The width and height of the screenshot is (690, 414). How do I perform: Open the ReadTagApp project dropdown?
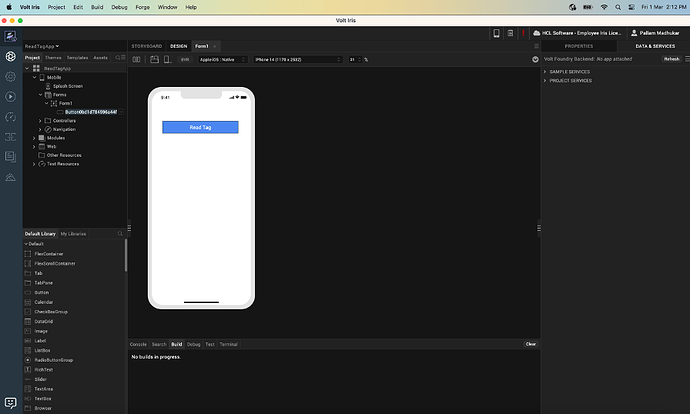click(x=42, y=46)
